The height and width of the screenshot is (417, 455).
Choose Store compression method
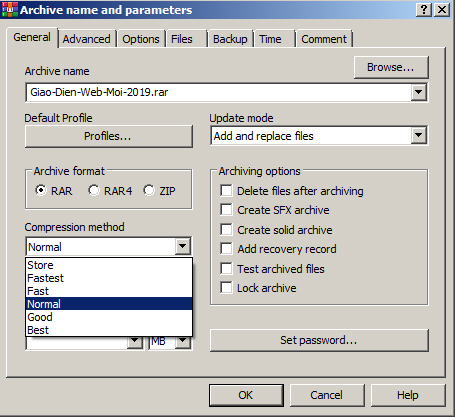coord(109,265)
